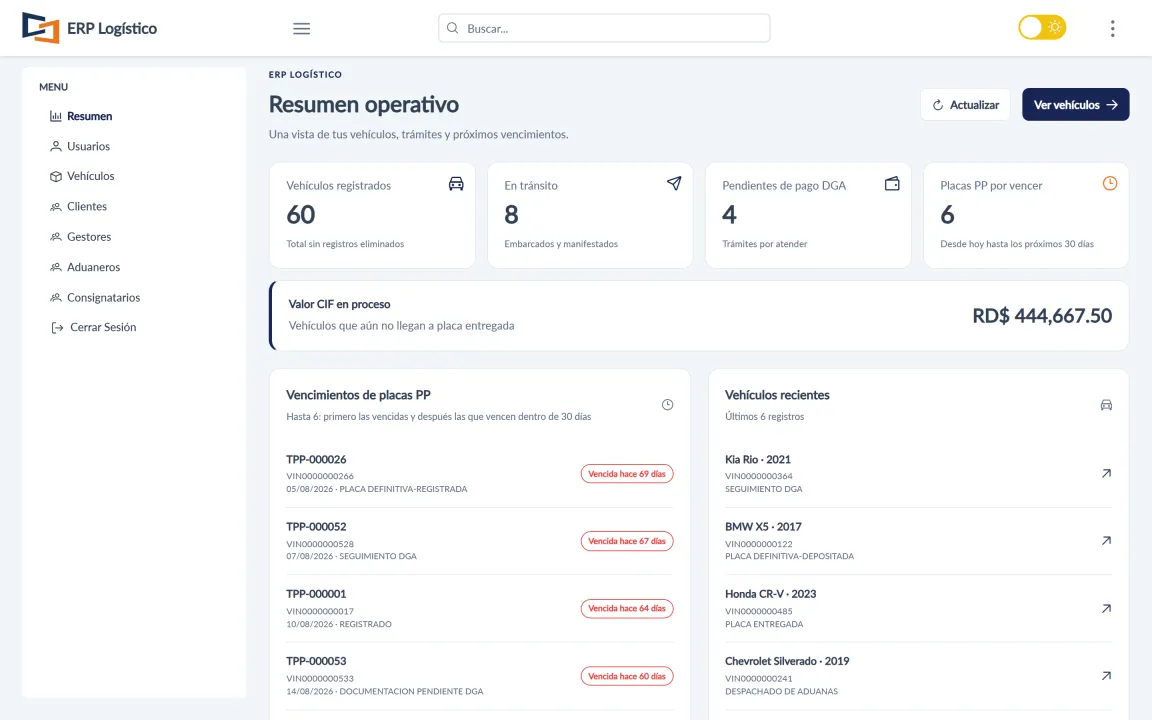Open the three-dot options menu
This screenshot has width=1152, height=720.
[1112, 29]
